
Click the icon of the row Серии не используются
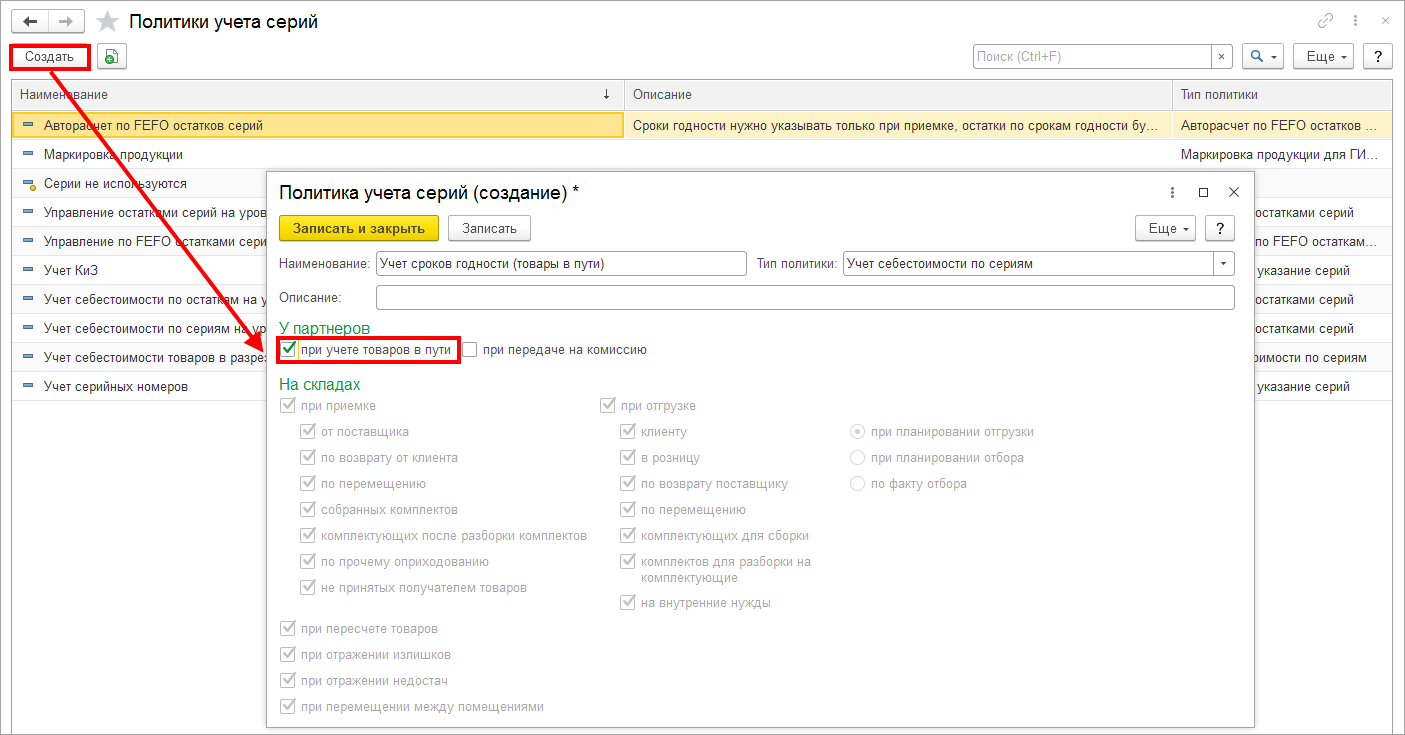28,184
